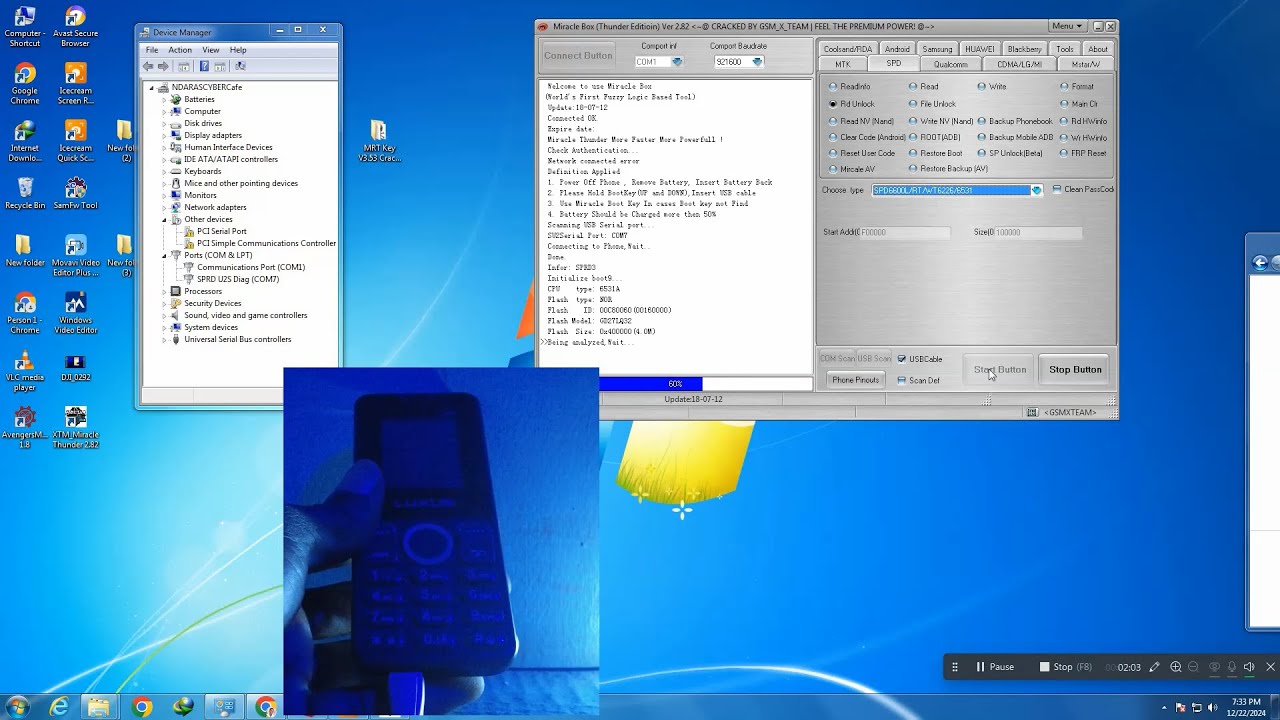This screenshot has height=720, width=1280.
Task: Select the File Unlock radio option
Action: (x=932, y=104)
